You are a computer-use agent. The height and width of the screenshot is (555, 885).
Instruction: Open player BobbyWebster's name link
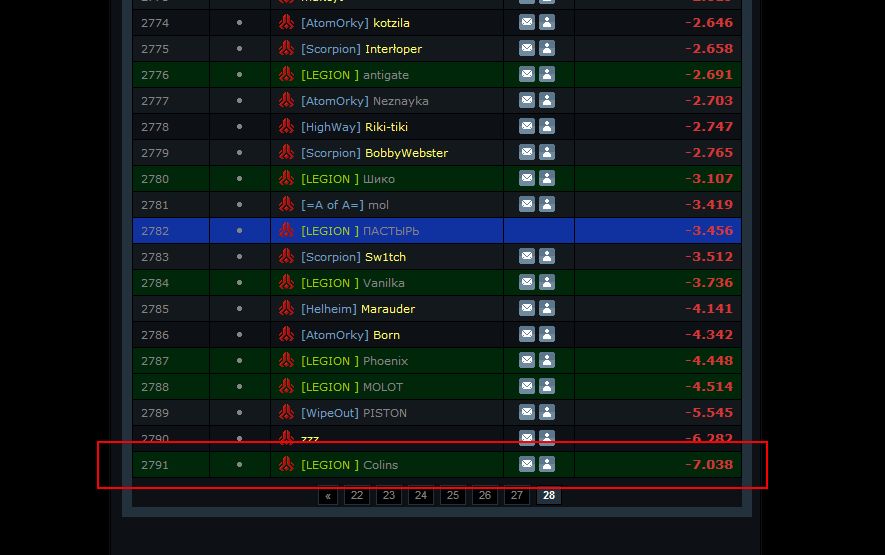tap(406, 153)
